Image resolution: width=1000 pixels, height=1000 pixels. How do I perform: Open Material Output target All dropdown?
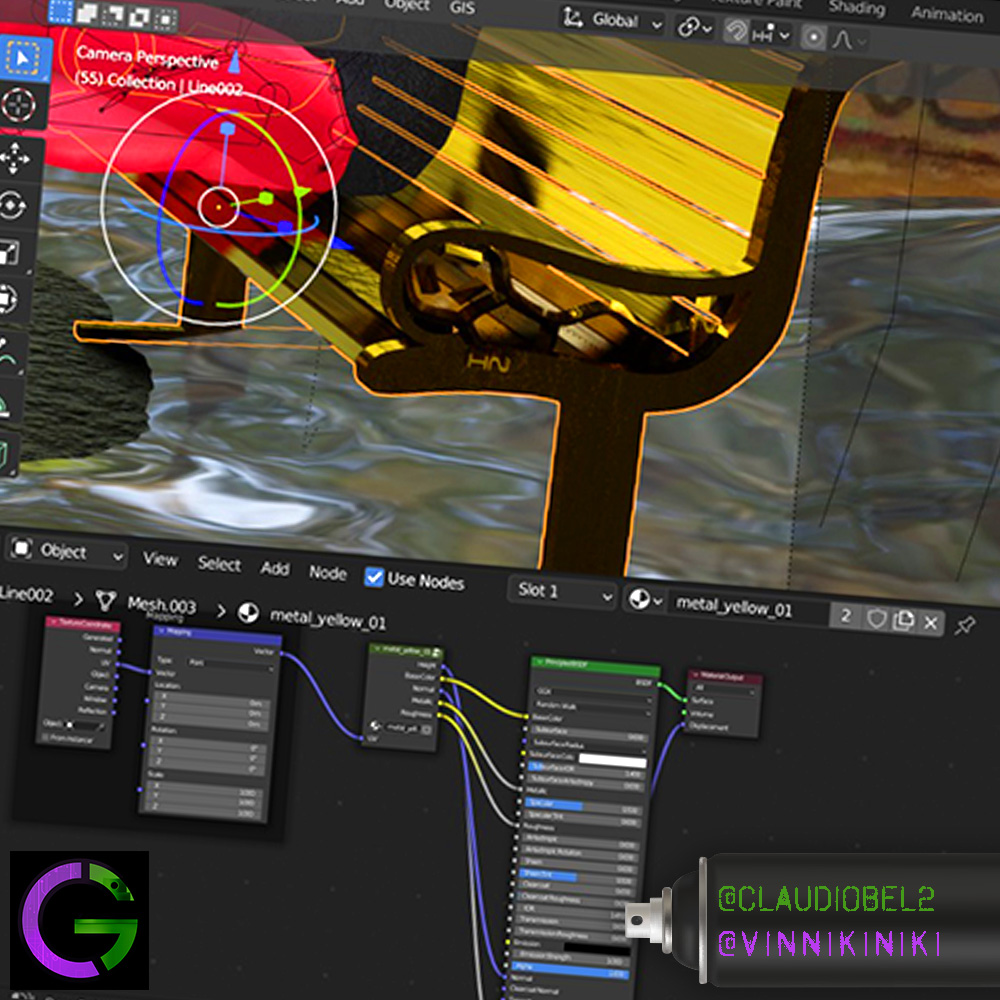coord(724,689)
